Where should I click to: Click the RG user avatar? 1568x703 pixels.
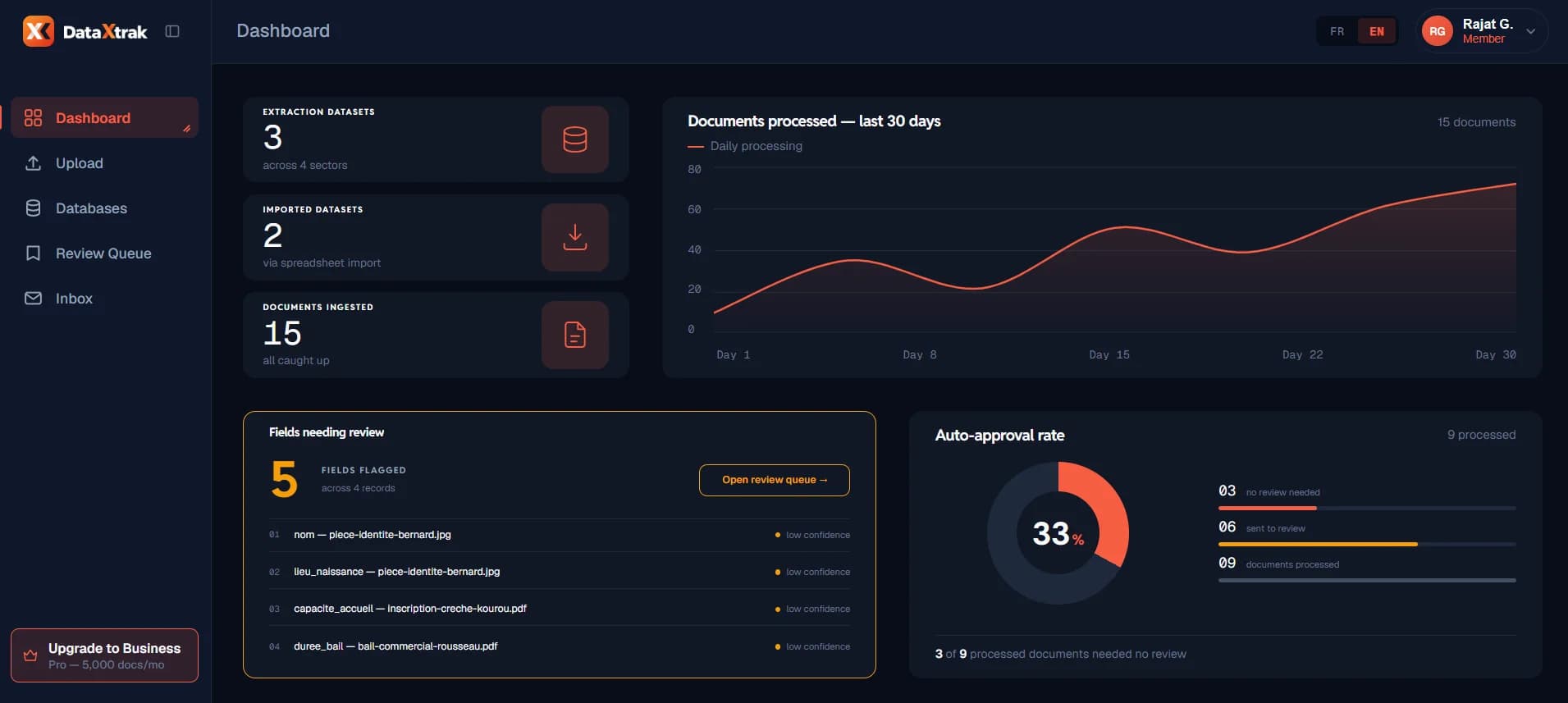click(x=1437, y=31)
